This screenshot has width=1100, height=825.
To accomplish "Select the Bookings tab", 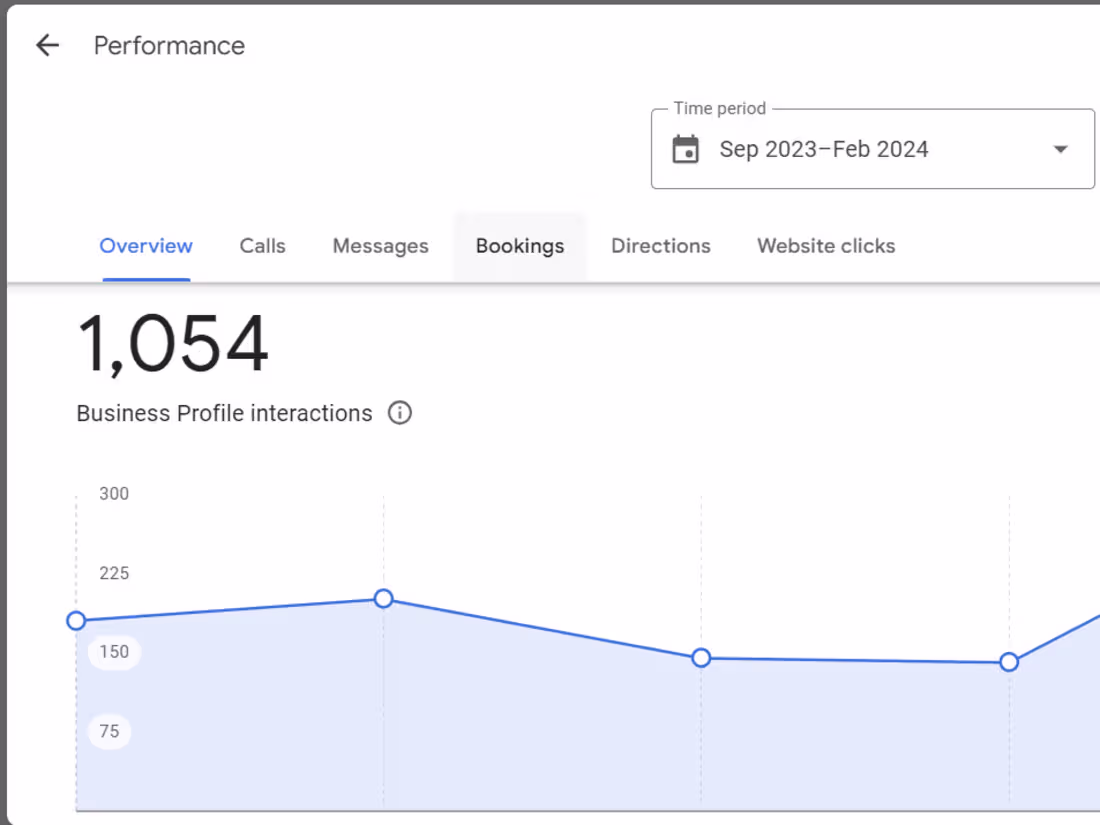I will (520, 246).
